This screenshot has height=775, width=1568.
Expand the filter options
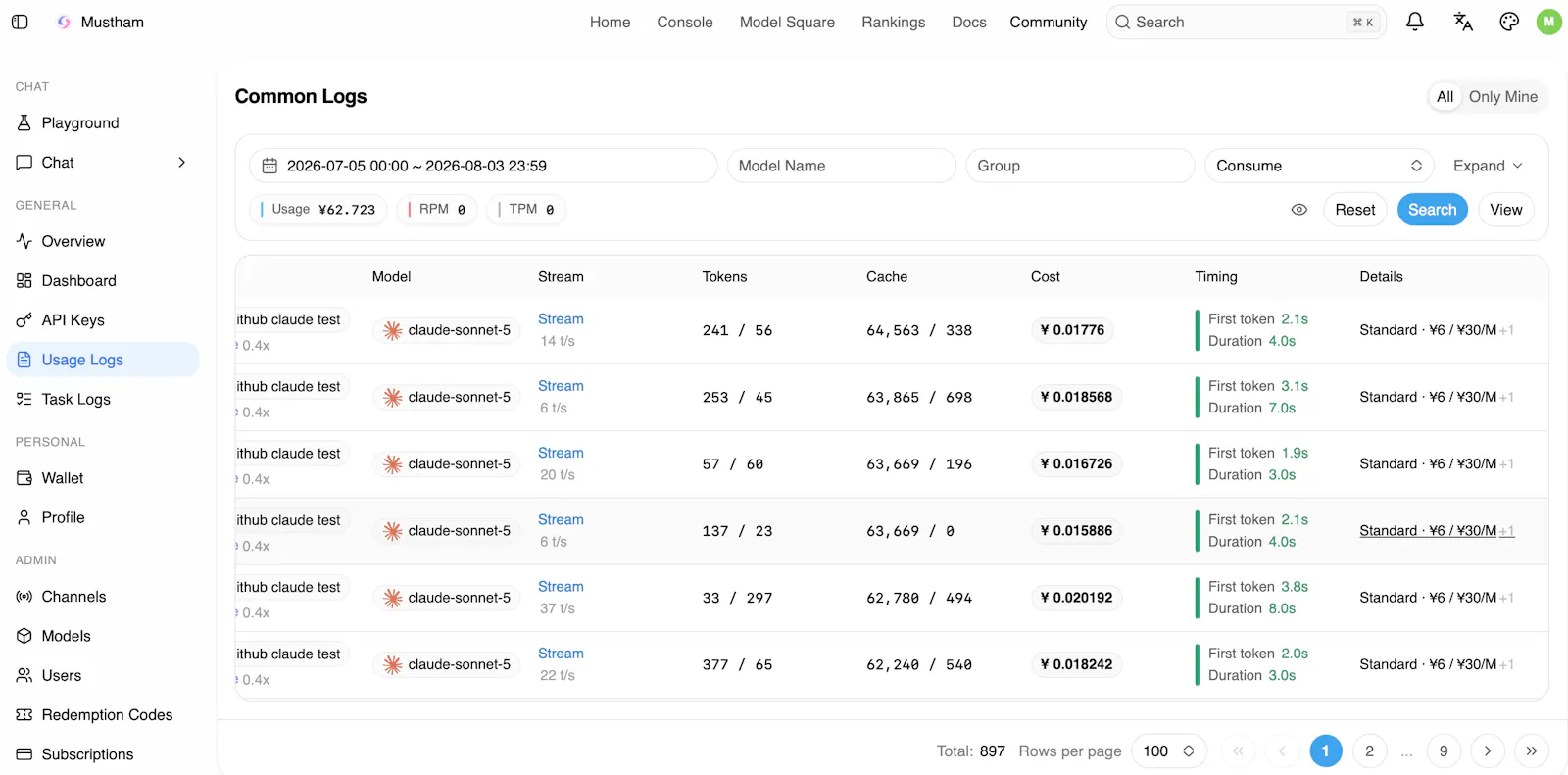(1488, 166)
